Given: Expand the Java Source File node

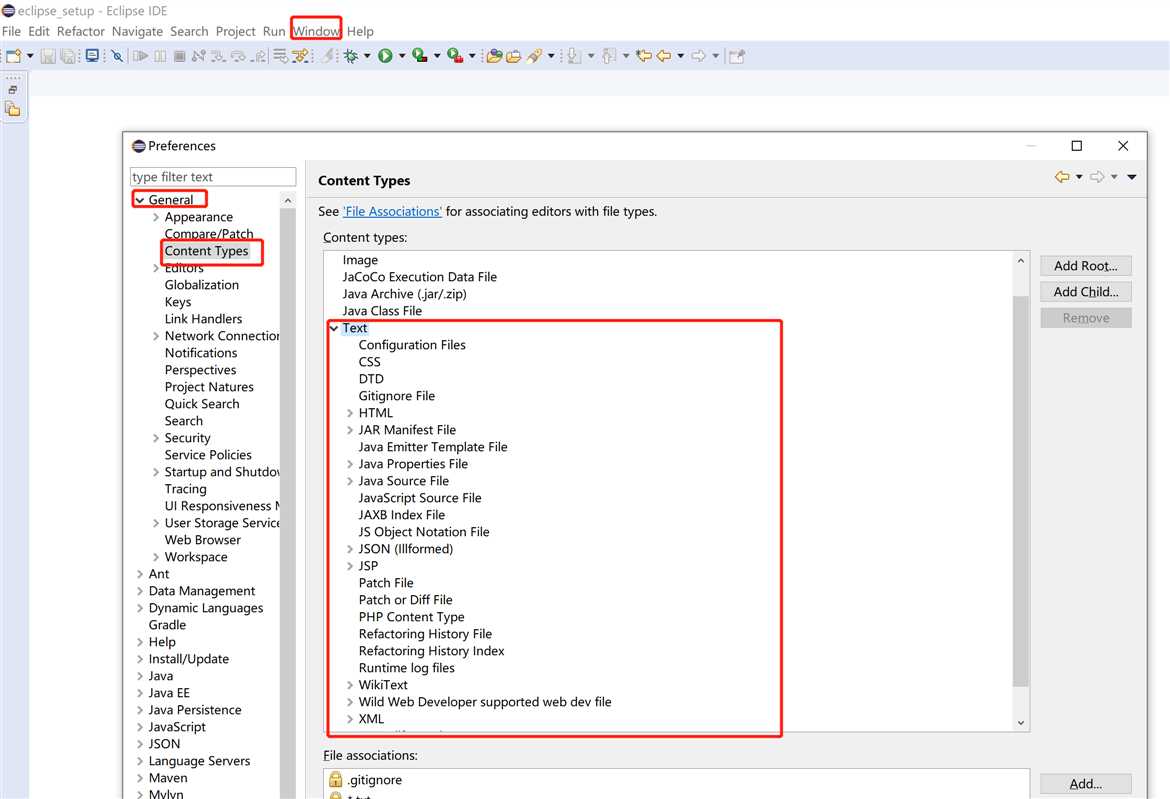Looking at the screenshot, I should (x=349, y=481).
